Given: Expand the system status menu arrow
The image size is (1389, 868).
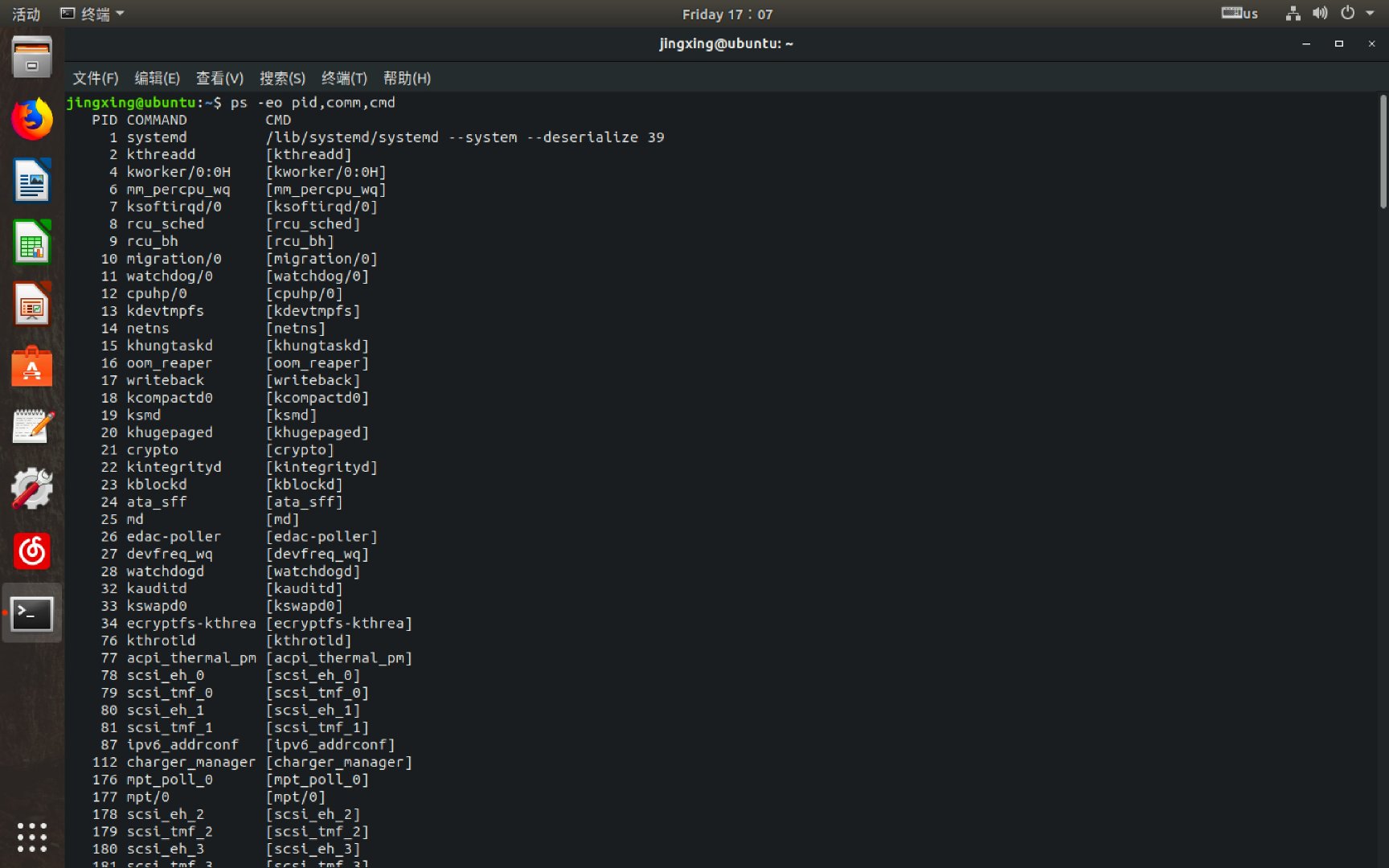Looking at the screenshot, I should point(1371,14).
